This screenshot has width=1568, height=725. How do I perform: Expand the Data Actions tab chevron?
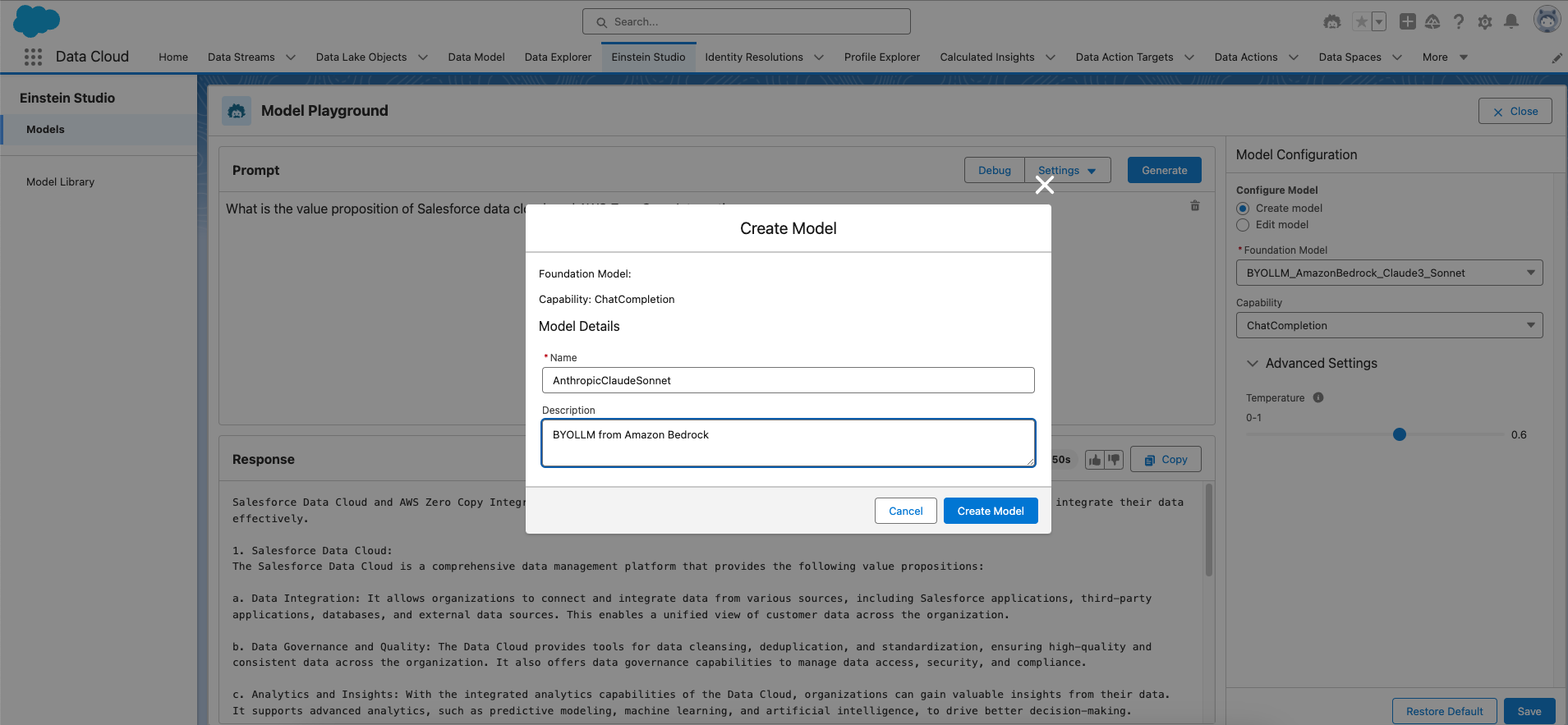(x=1294, y=57)
